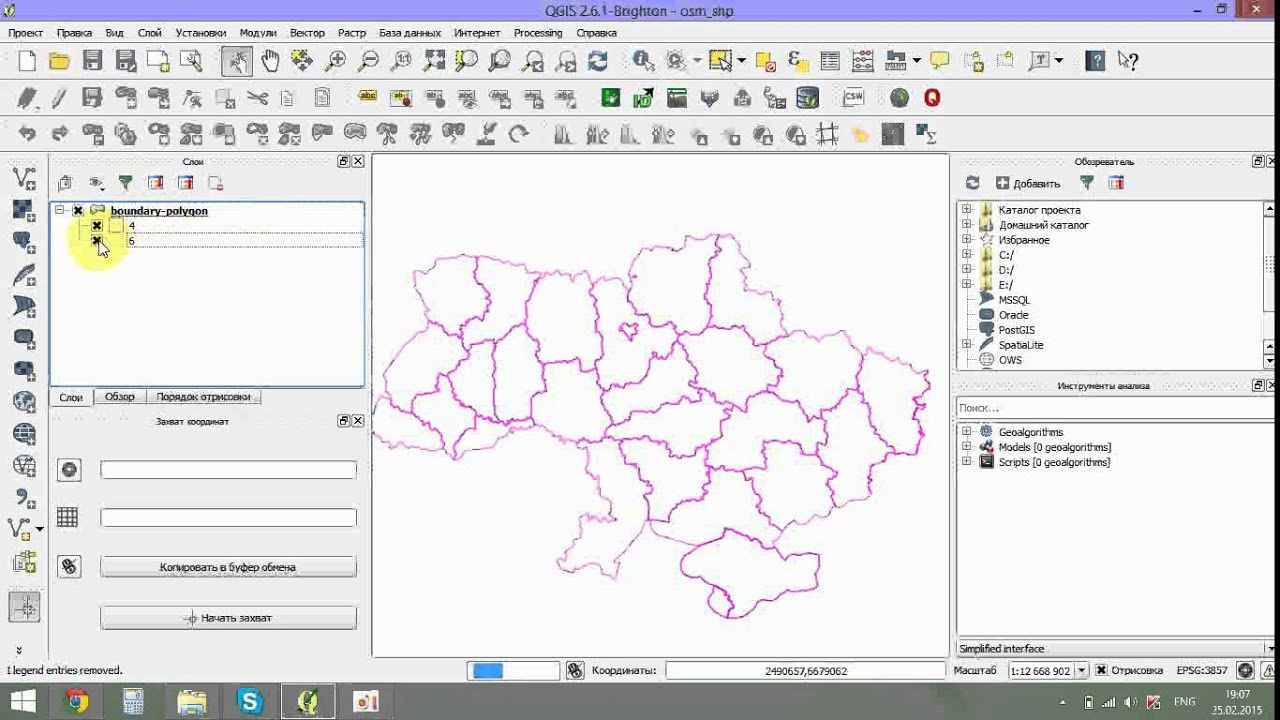
Task: Zoom to full extent of map
Action: click(434, 61)
